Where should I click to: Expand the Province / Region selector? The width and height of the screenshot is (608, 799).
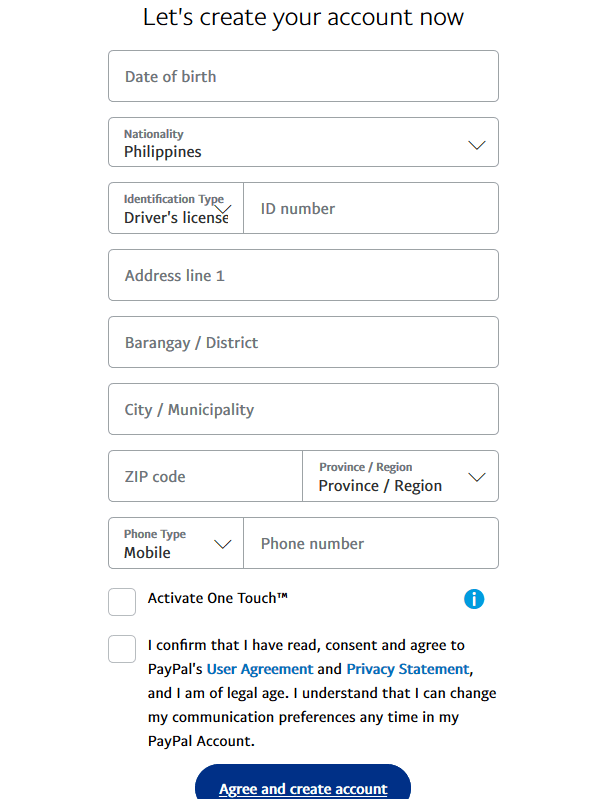click(x=390, y=477)
